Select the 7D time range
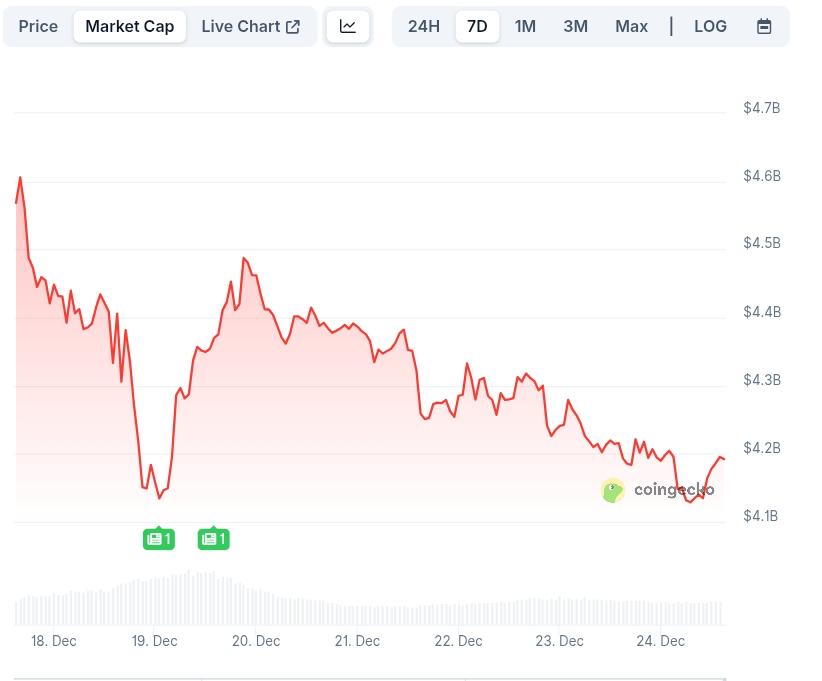The image size is (822, 681). 477,26
